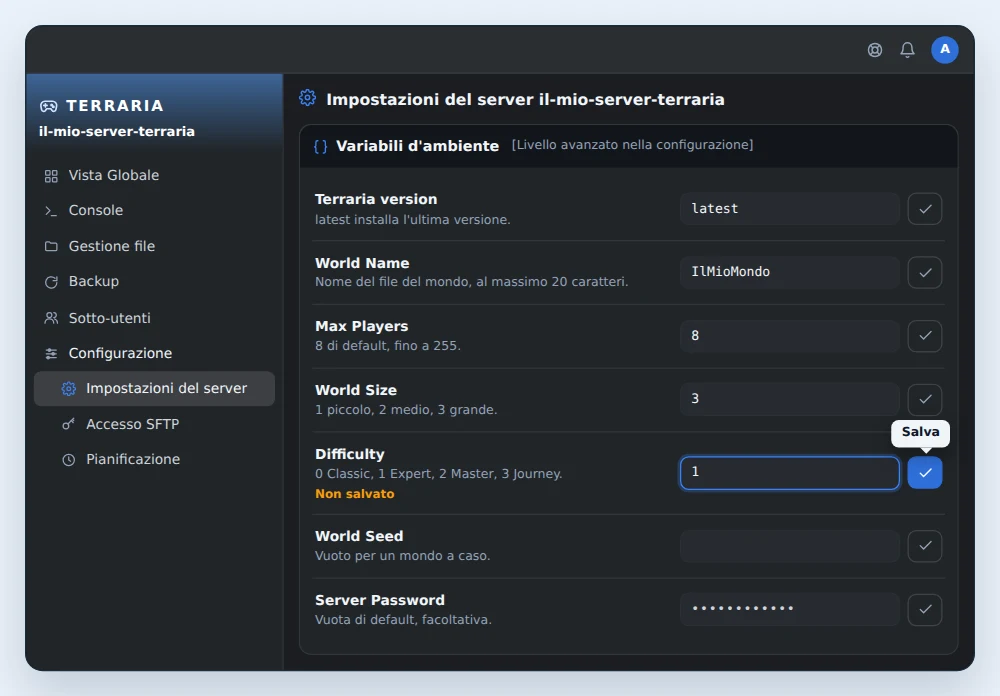
Task: Click the Vista Globale grid icon
Action: coord(51,176)
